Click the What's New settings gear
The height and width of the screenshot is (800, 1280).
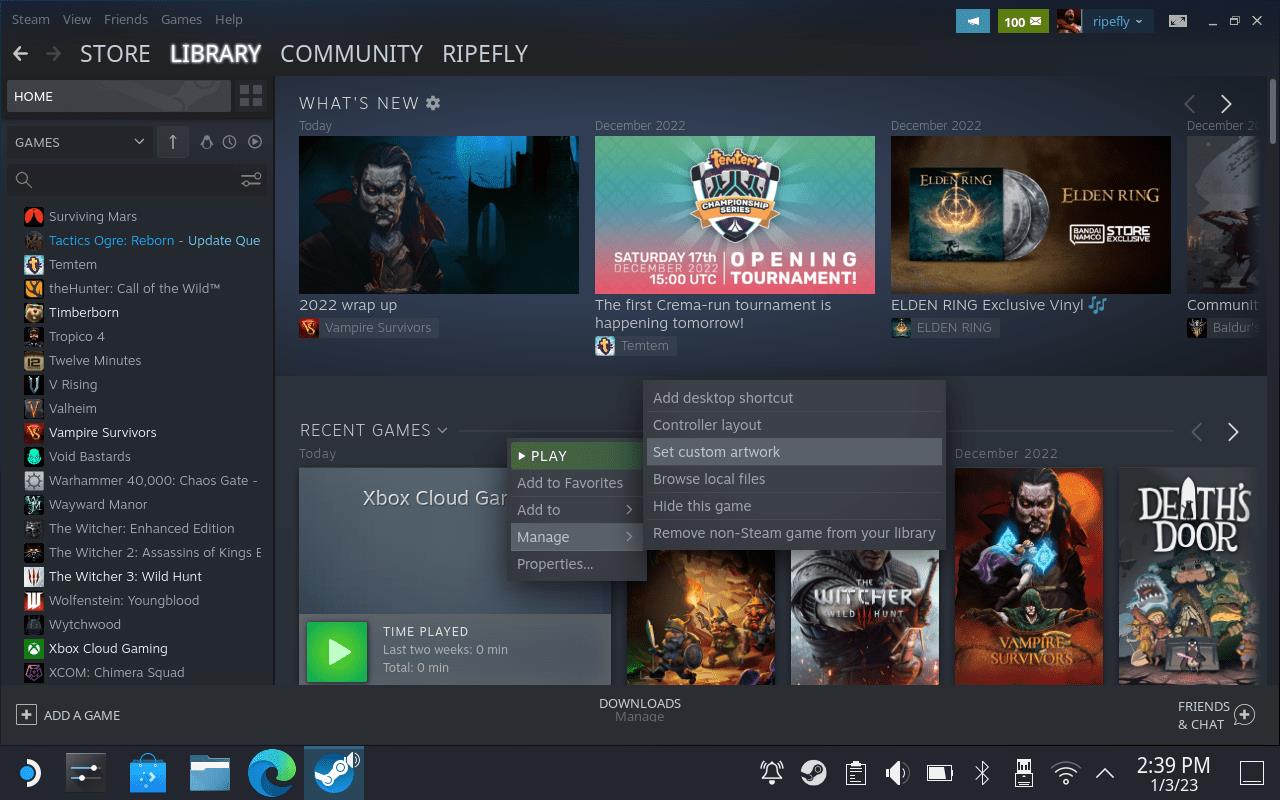433,103
